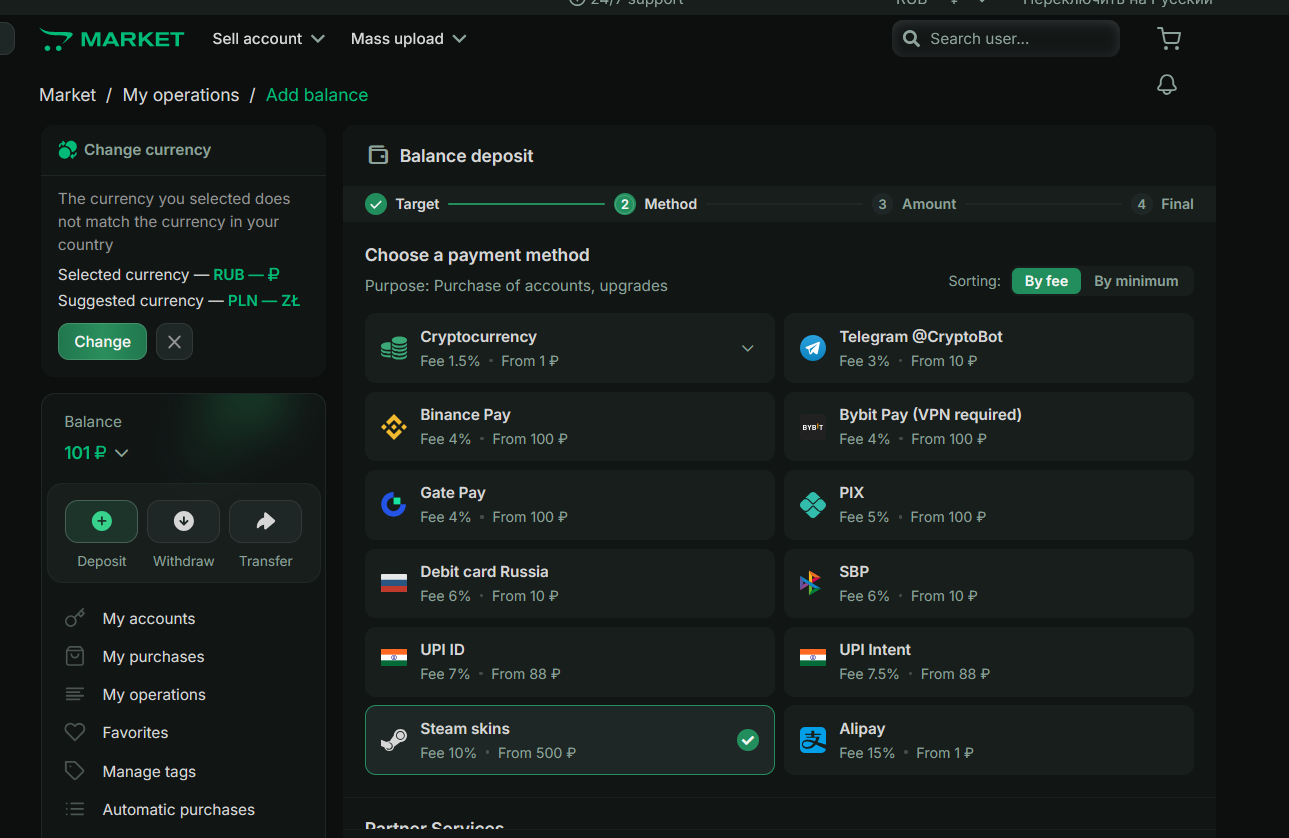
Task: Click the Cryptocurrency coins icon
Action: click(x=394, y=348)
